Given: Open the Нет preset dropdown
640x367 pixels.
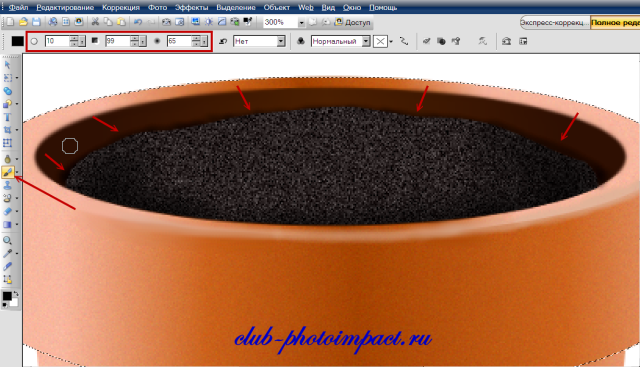Looking at the screenshot, I should tap(281, 41).
